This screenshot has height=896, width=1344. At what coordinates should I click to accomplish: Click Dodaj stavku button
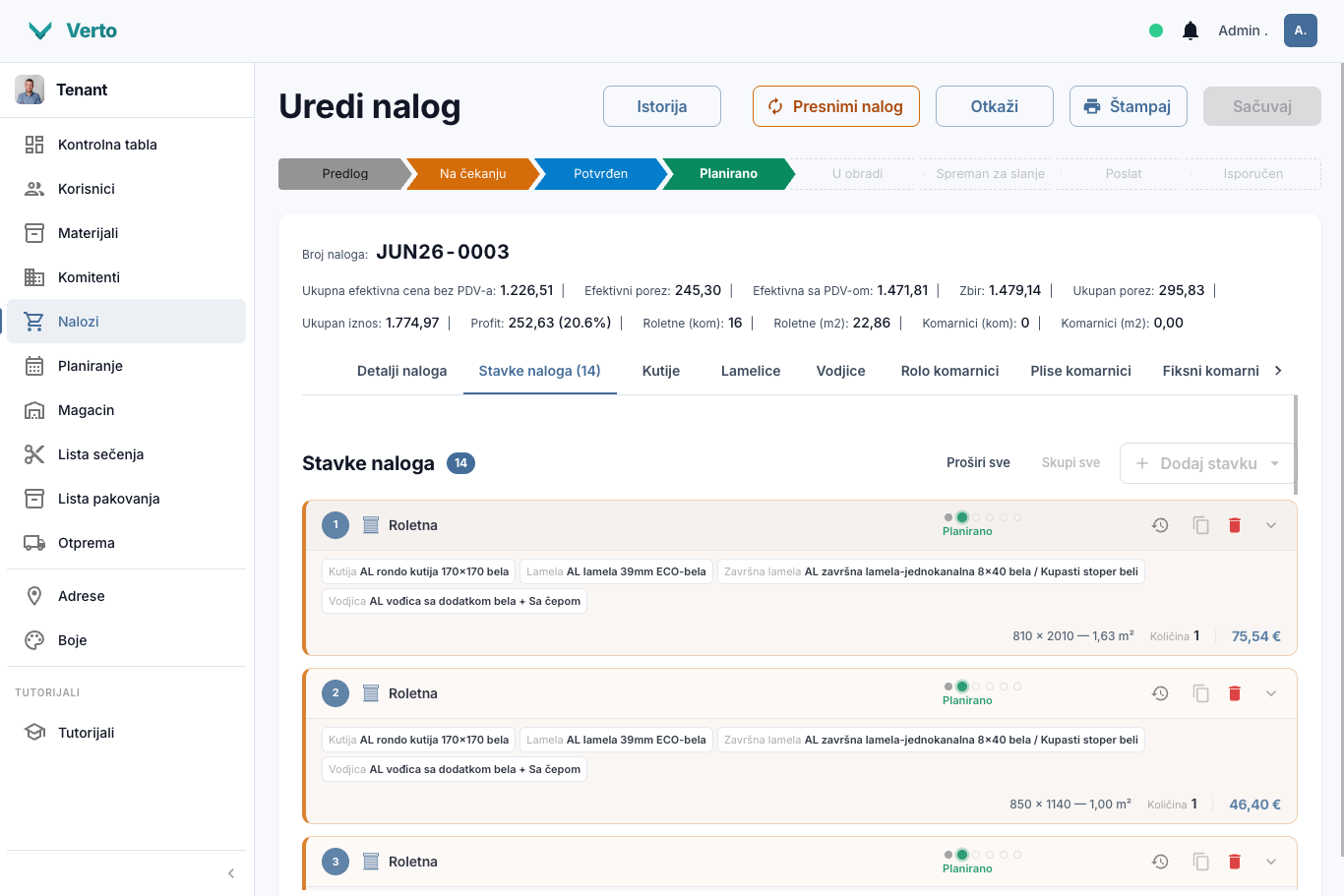click(x=1208, y=463)
